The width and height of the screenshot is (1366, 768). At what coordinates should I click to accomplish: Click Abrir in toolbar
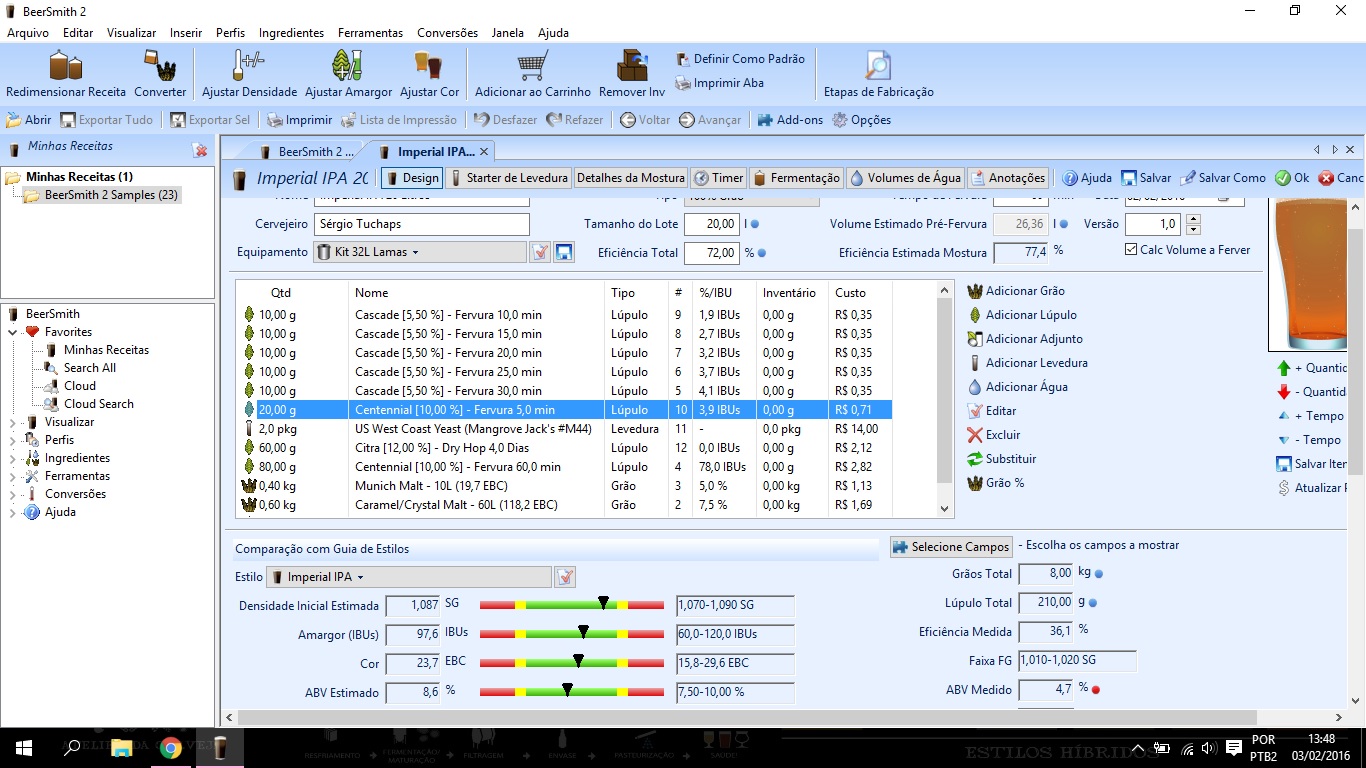click(x=29, y=120)
